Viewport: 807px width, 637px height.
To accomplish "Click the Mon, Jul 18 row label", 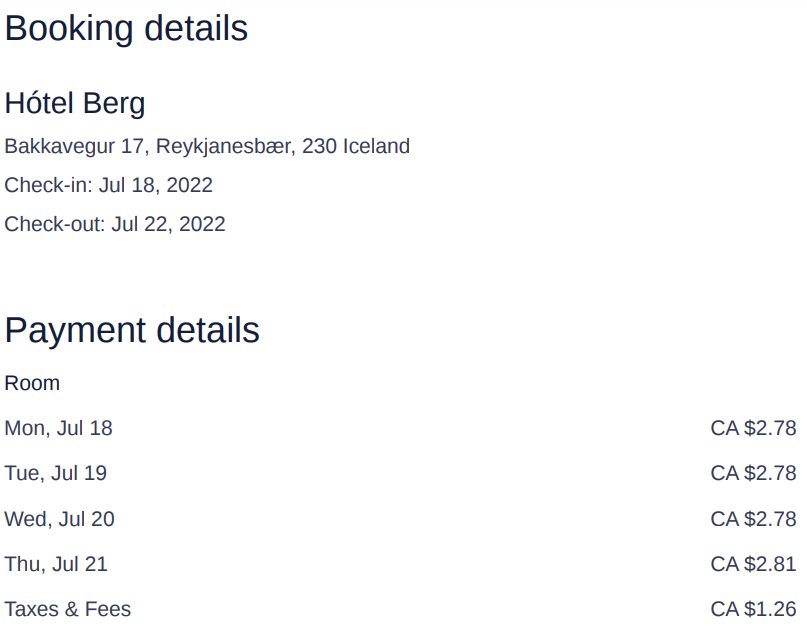I will pos(58,428).
